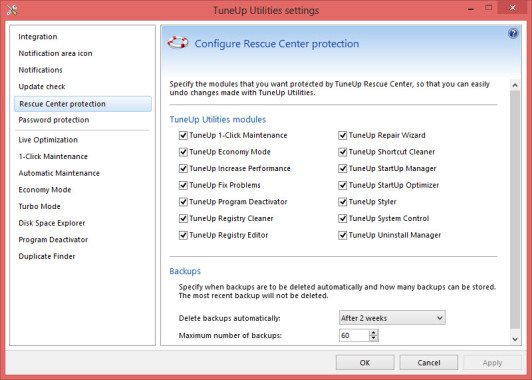Open Integration settings page
The height and width of the screenshot is (380, 532).
[38, 37]
